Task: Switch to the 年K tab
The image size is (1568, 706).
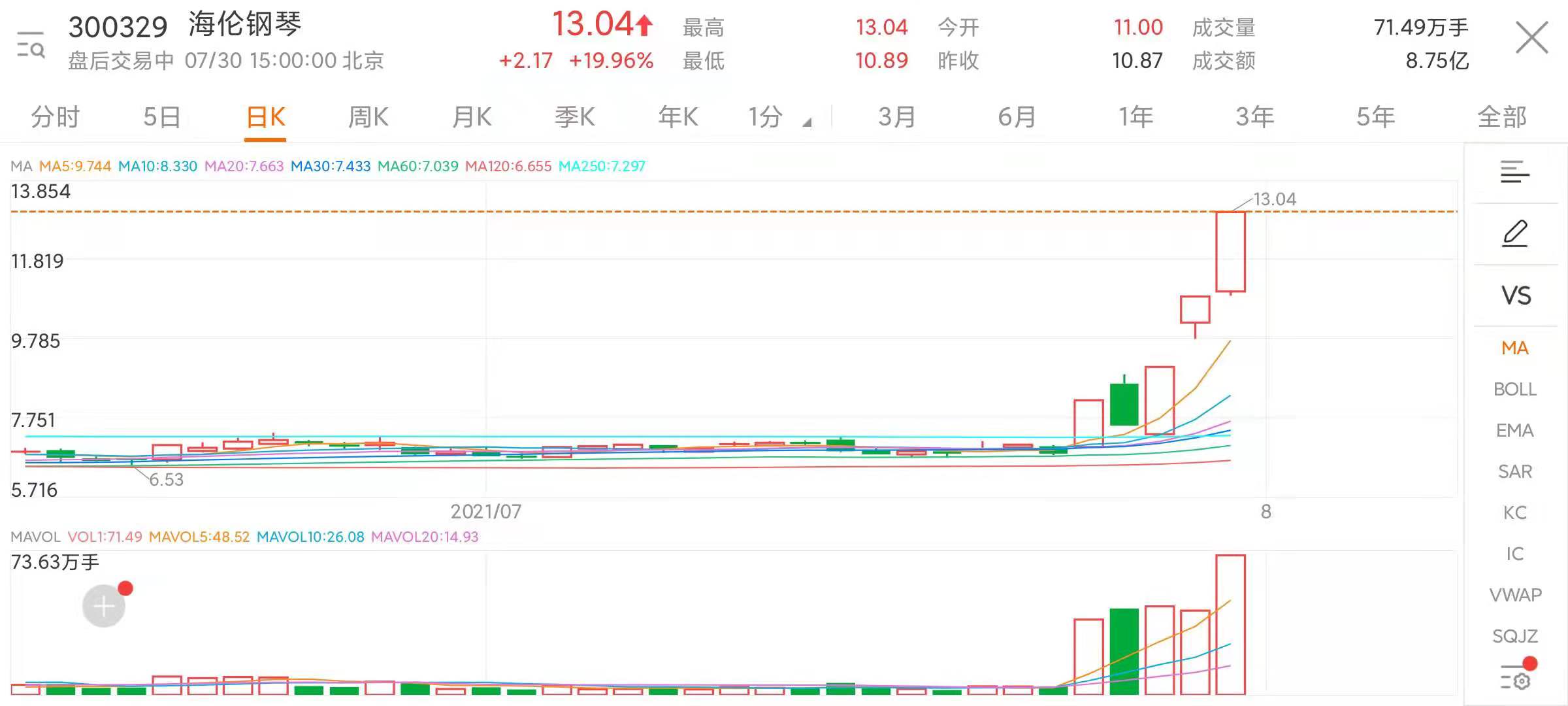Action: tap(678, 117)
